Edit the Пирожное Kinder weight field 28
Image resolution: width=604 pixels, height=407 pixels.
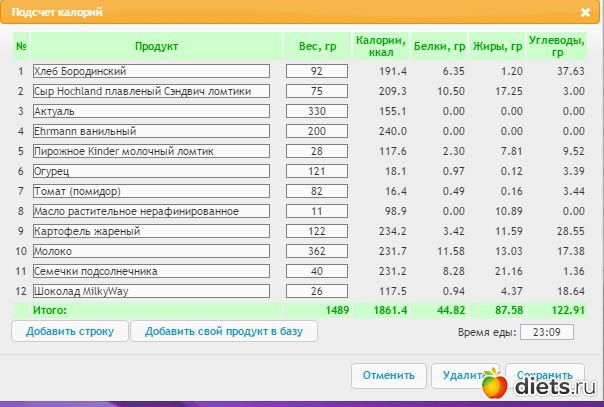point(317,151)
